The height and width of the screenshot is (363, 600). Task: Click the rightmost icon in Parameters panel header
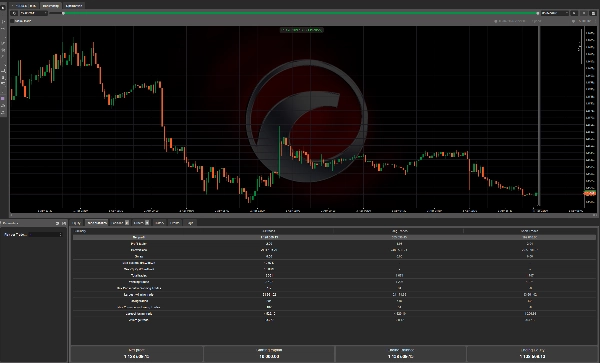click(64, 223)
